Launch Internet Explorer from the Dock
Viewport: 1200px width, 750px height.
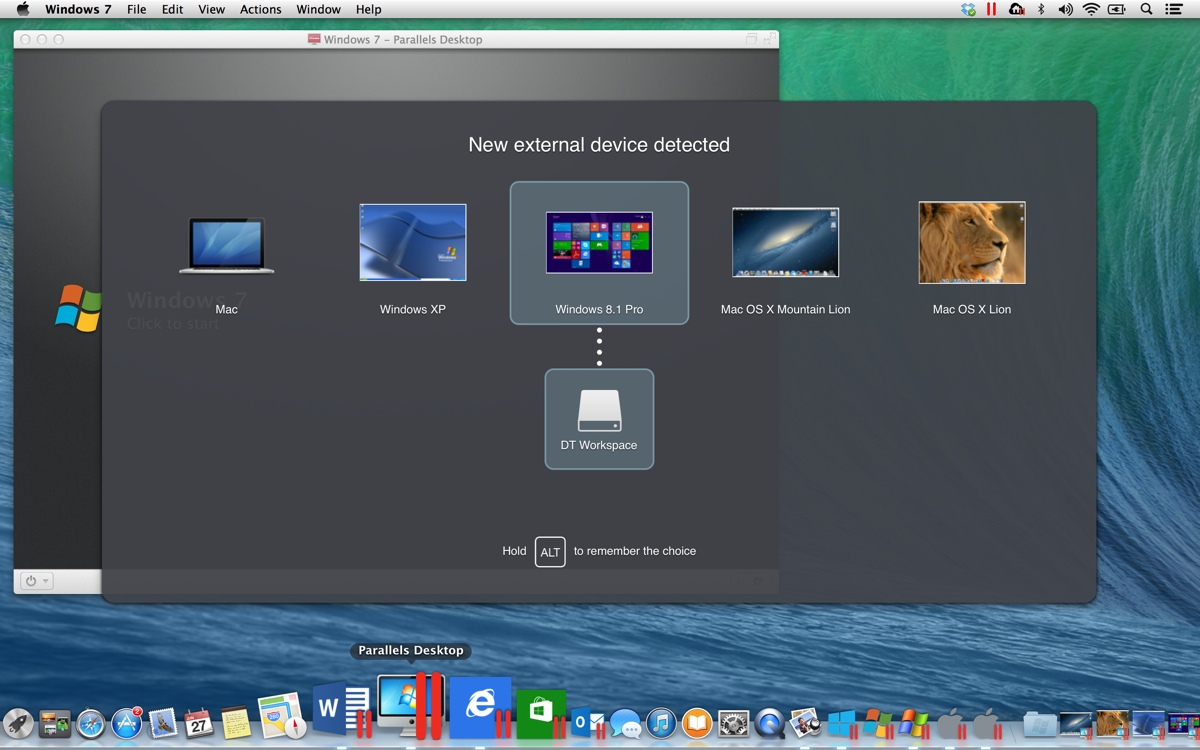pos(480,708)
